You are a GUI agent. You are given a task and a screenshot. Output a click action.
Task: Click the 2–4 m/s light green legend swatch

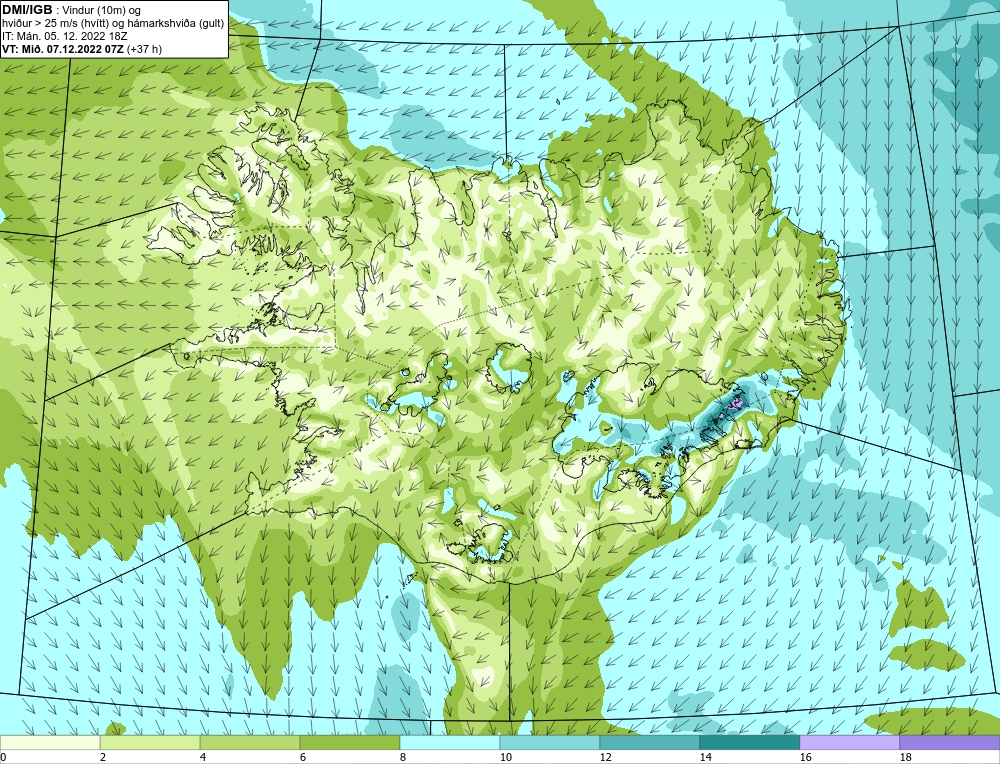point(150,743)
